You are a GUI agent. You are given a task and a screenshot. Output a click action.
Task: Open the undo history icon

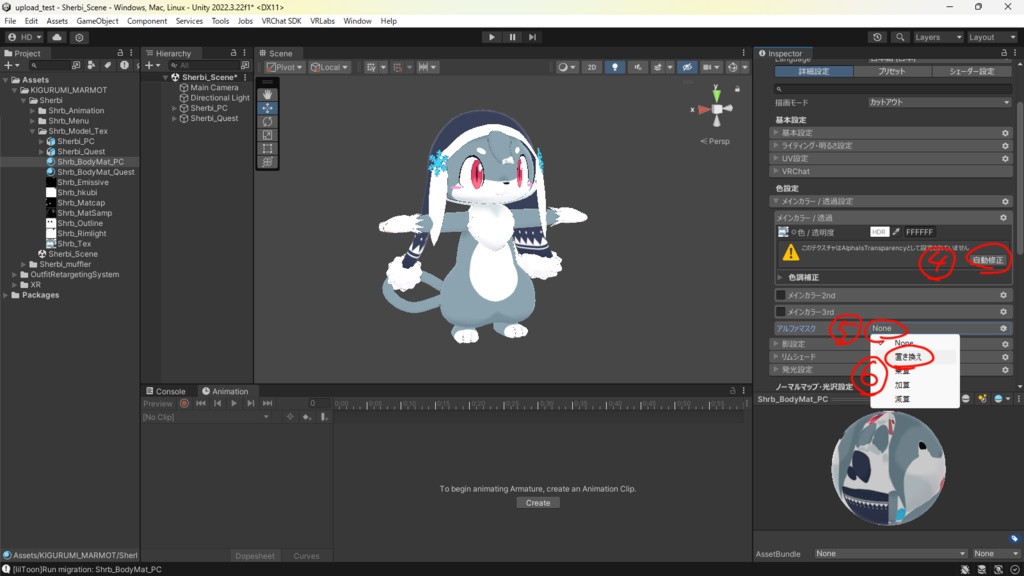coord(877,37)
